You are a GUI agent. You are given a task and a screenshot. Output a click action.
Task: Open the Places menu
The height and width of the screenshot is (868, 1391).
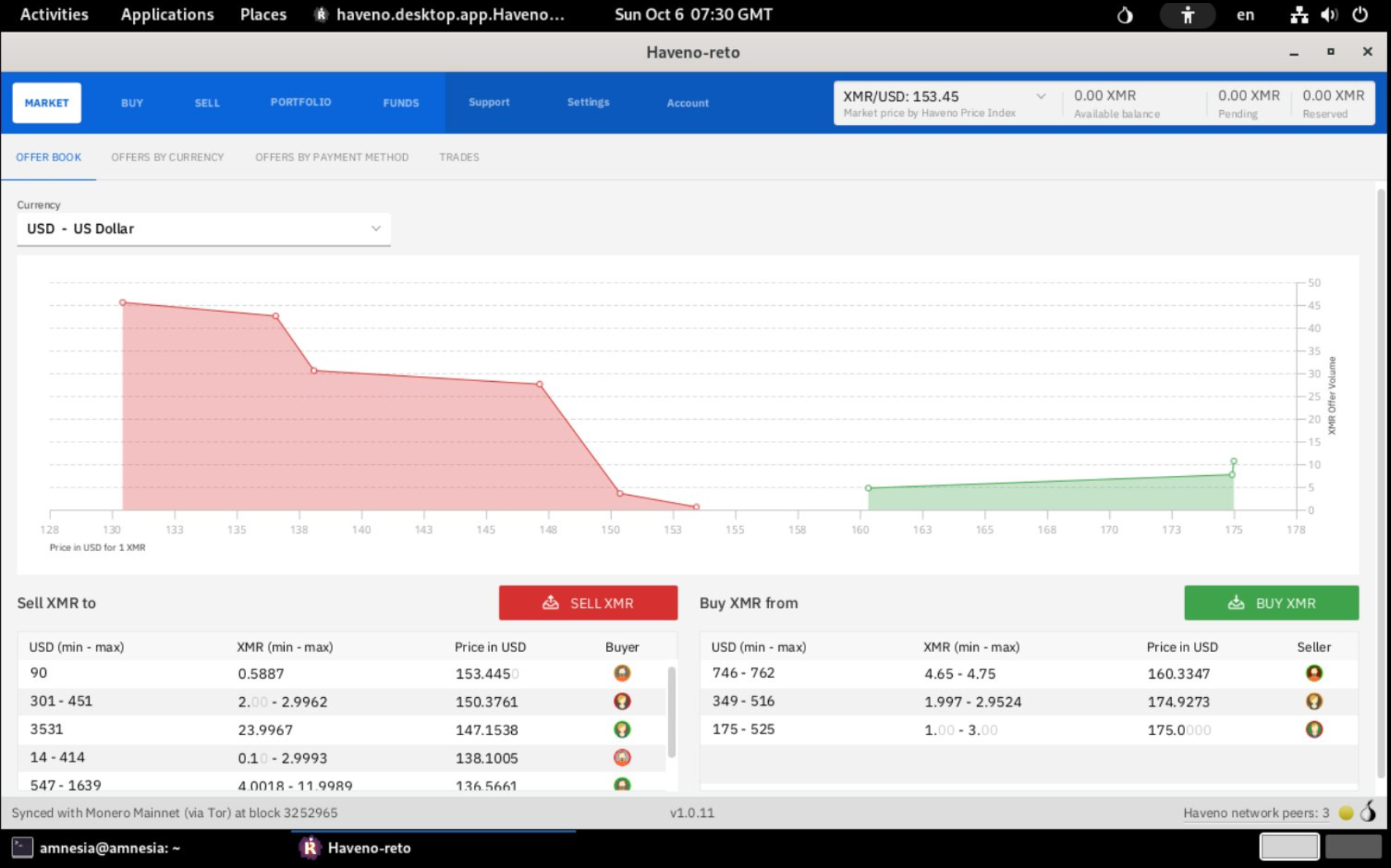pyautogui.click(x=263, y=15)
